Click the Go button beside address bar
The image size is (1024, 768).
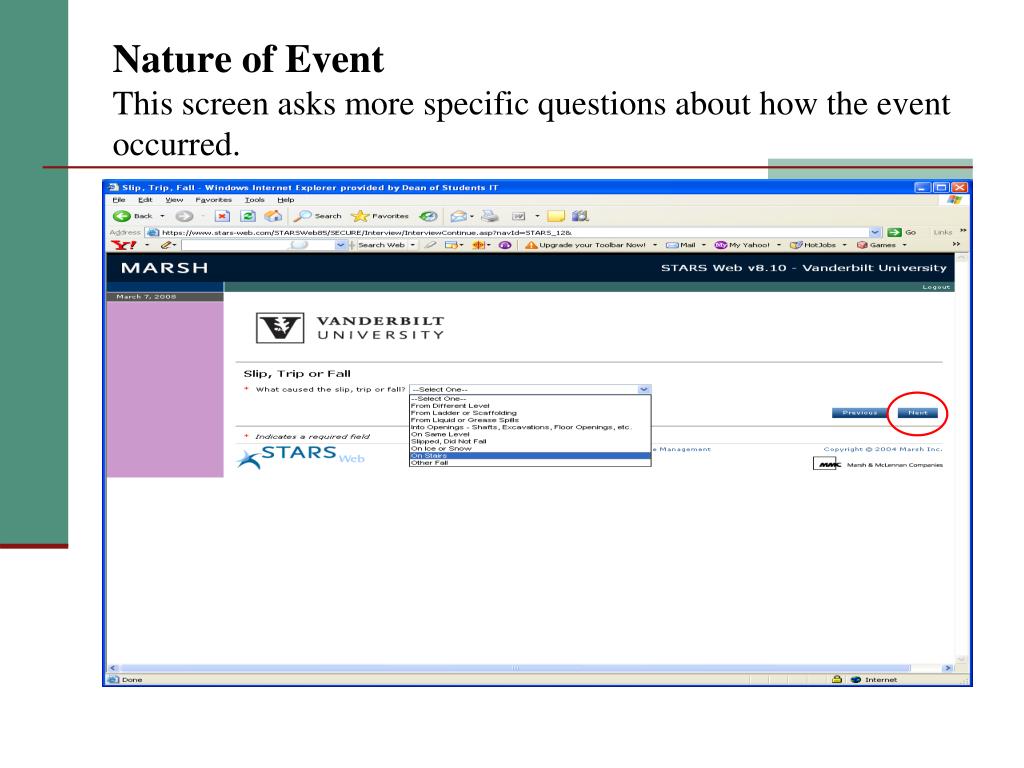coord(902,232)
